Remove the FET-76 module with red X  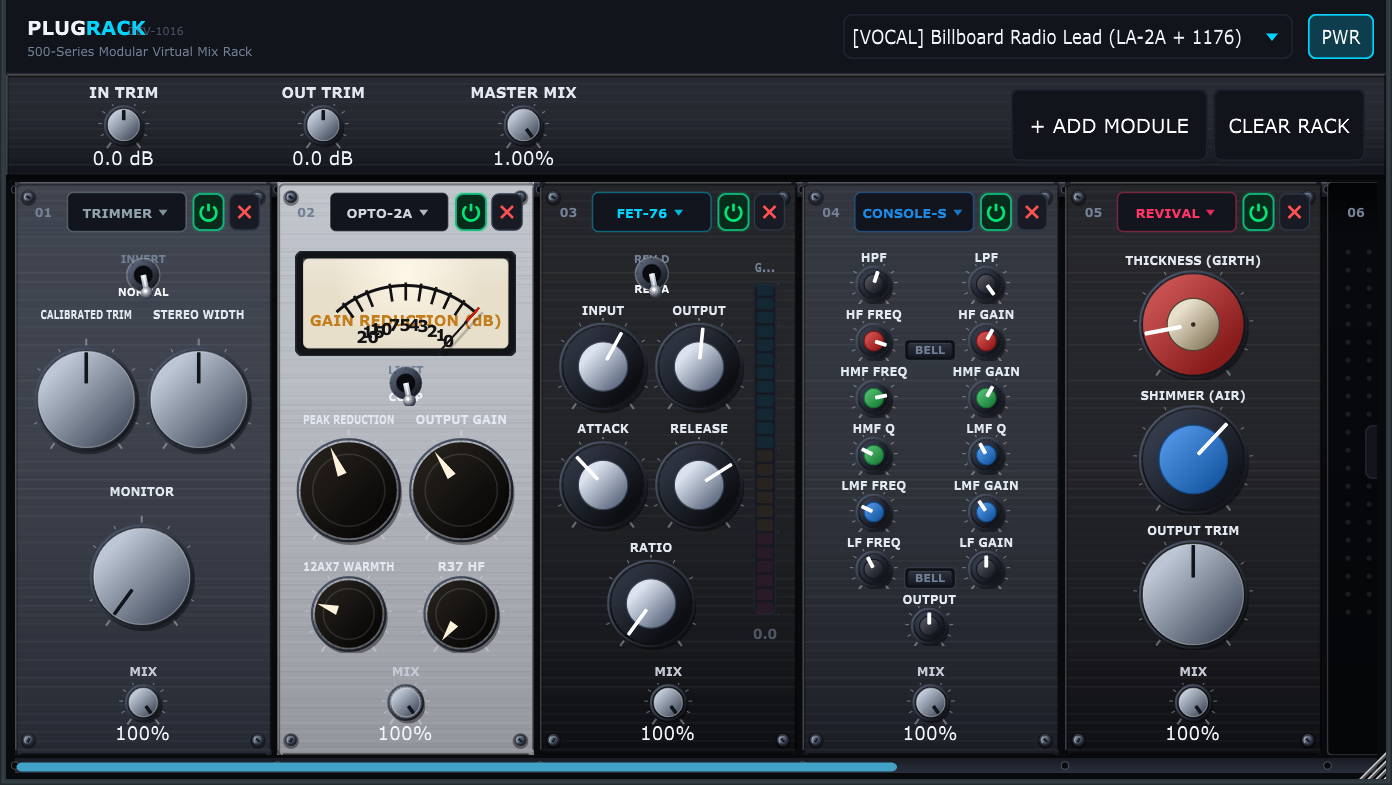coord(769,212)
